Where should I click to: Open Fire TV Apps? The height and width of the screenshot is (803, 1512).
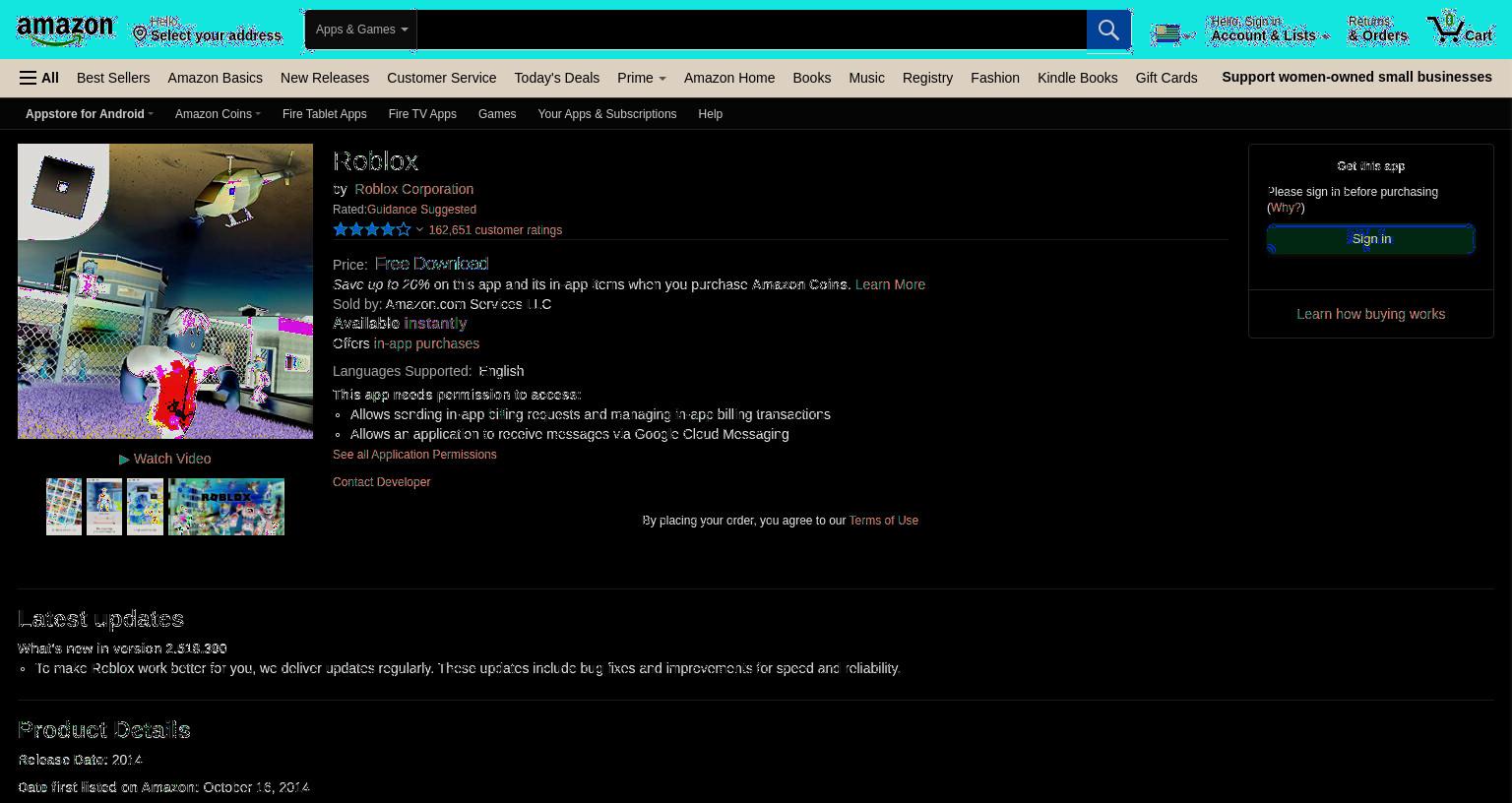422,114
